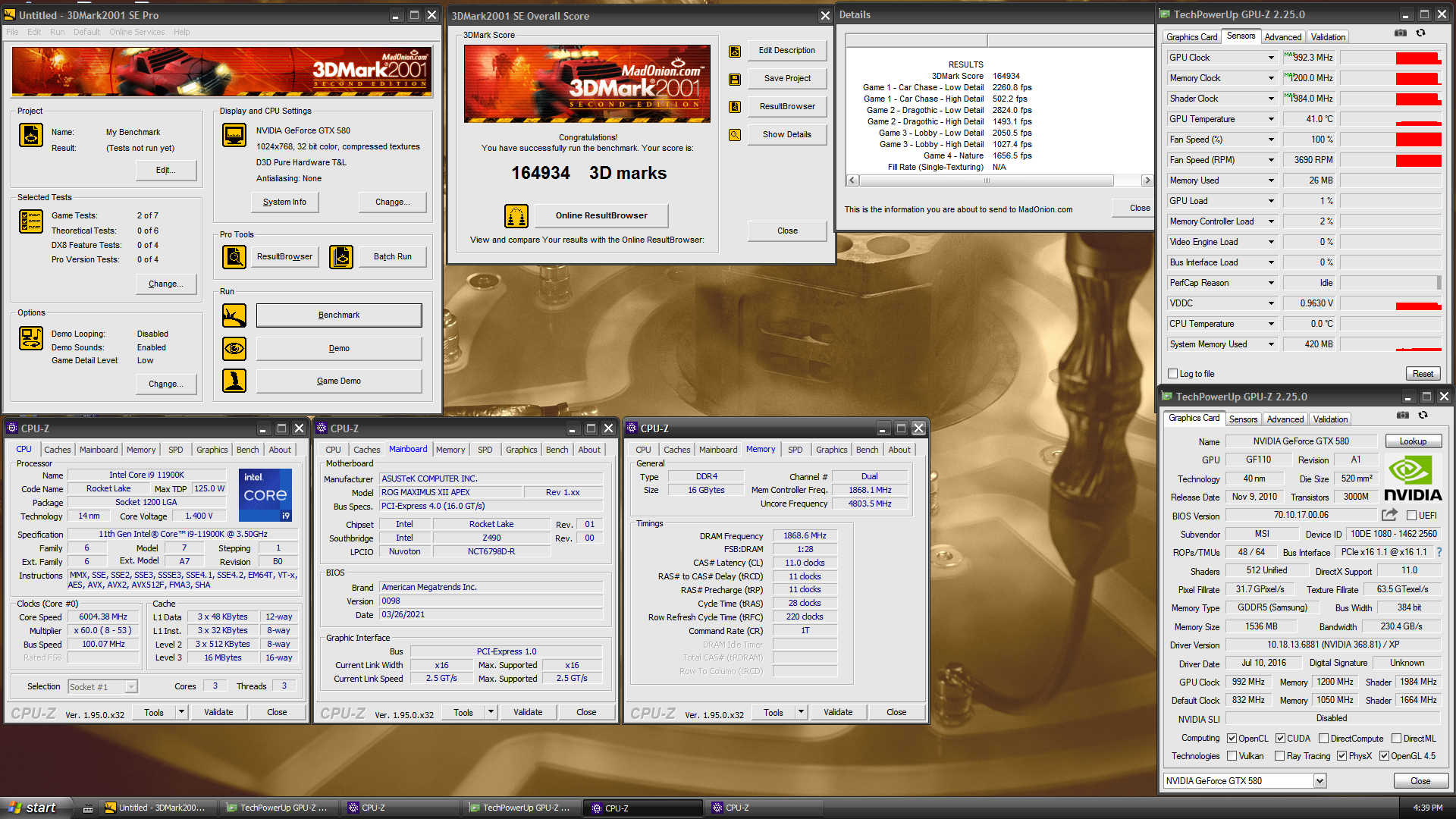Click the 3DMark2001 SE banner image in score window
1456x819 pixels.
587,83
